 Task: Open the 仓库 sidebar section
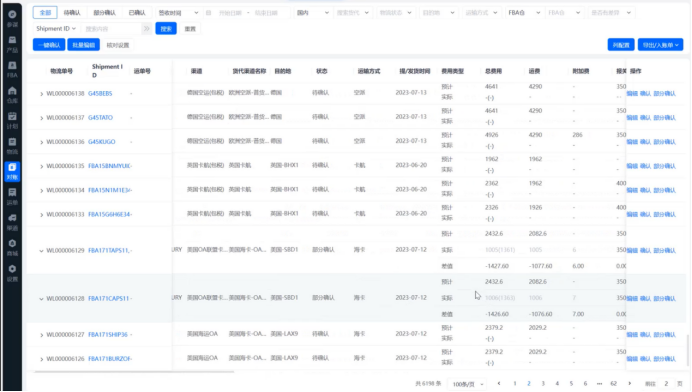click(12, 94)
